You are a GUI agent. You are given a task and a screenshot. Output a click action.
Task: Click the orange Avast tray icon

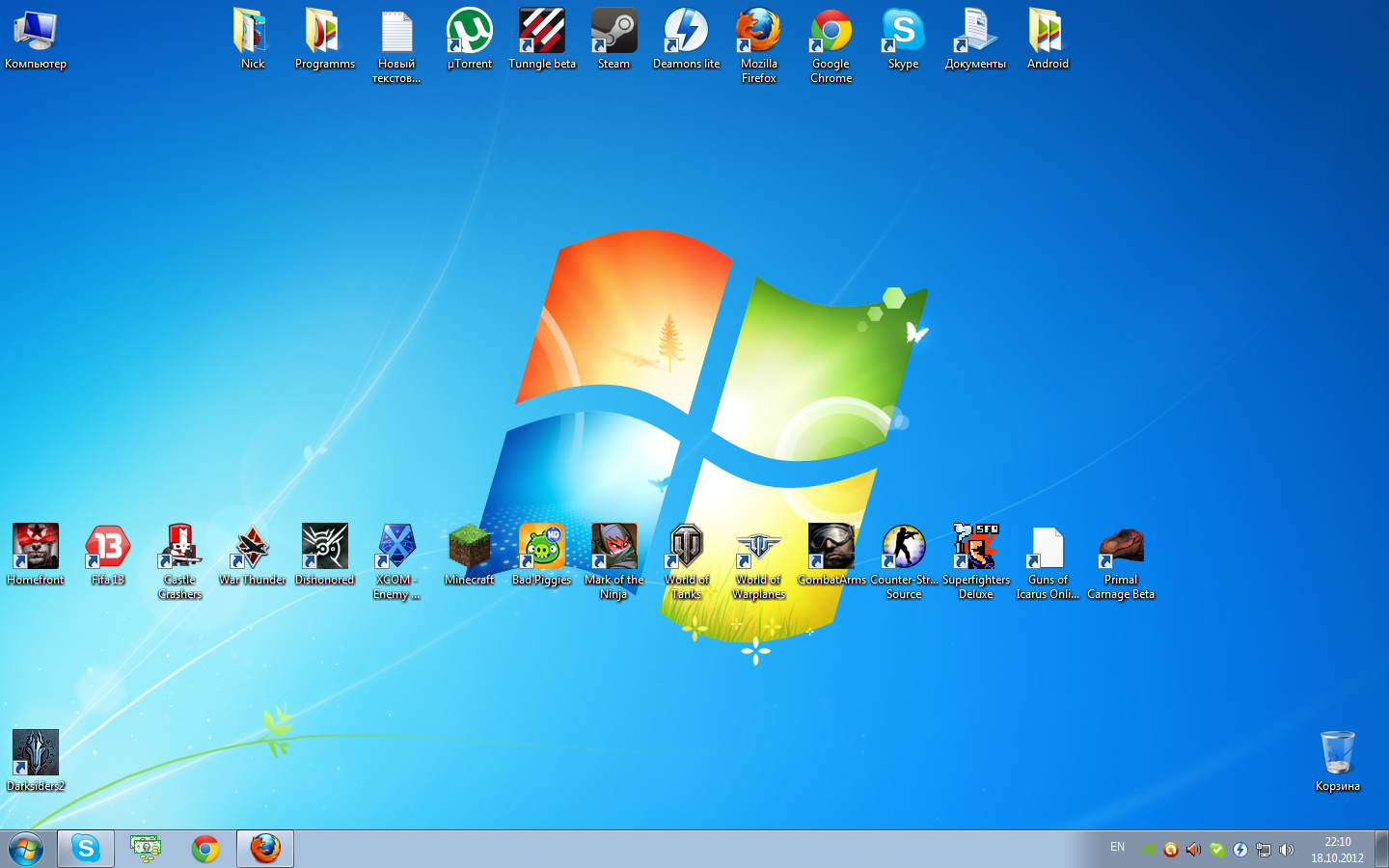click(x=1171, y=850)
